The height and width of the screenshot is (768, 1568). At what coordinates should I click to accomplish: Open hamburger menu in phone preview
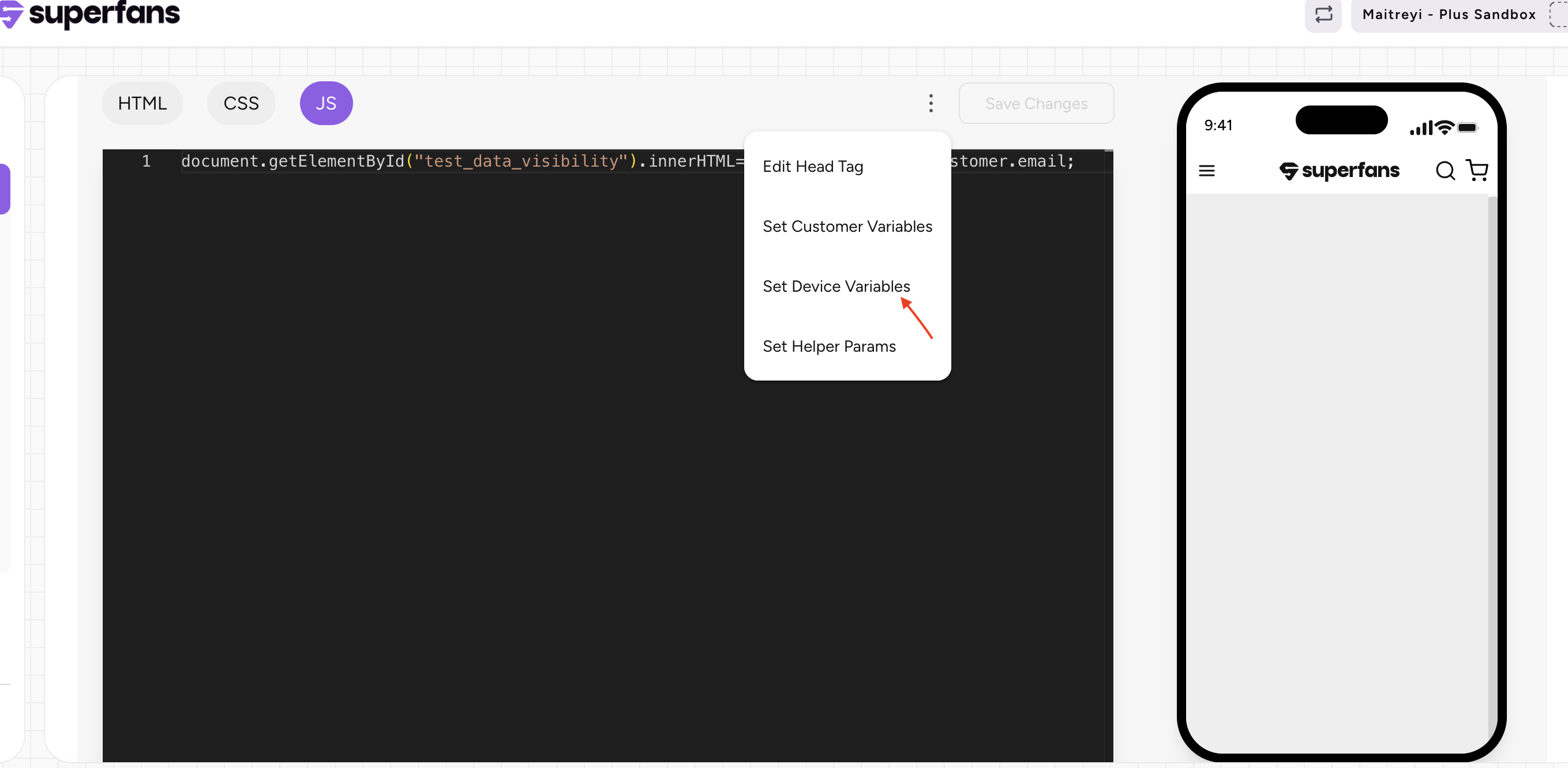coord(1206,171)
